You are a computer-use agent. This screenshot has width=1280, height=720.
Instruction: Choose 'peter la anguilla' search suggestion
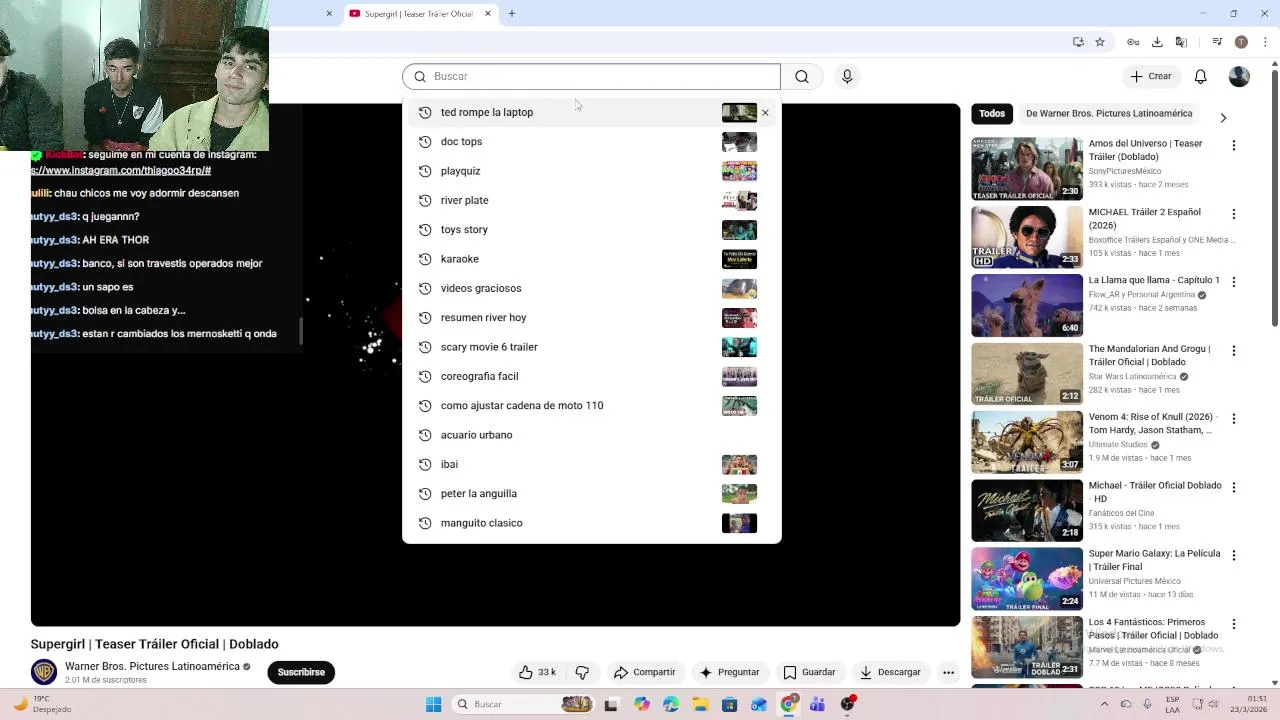tap(592, 494)
